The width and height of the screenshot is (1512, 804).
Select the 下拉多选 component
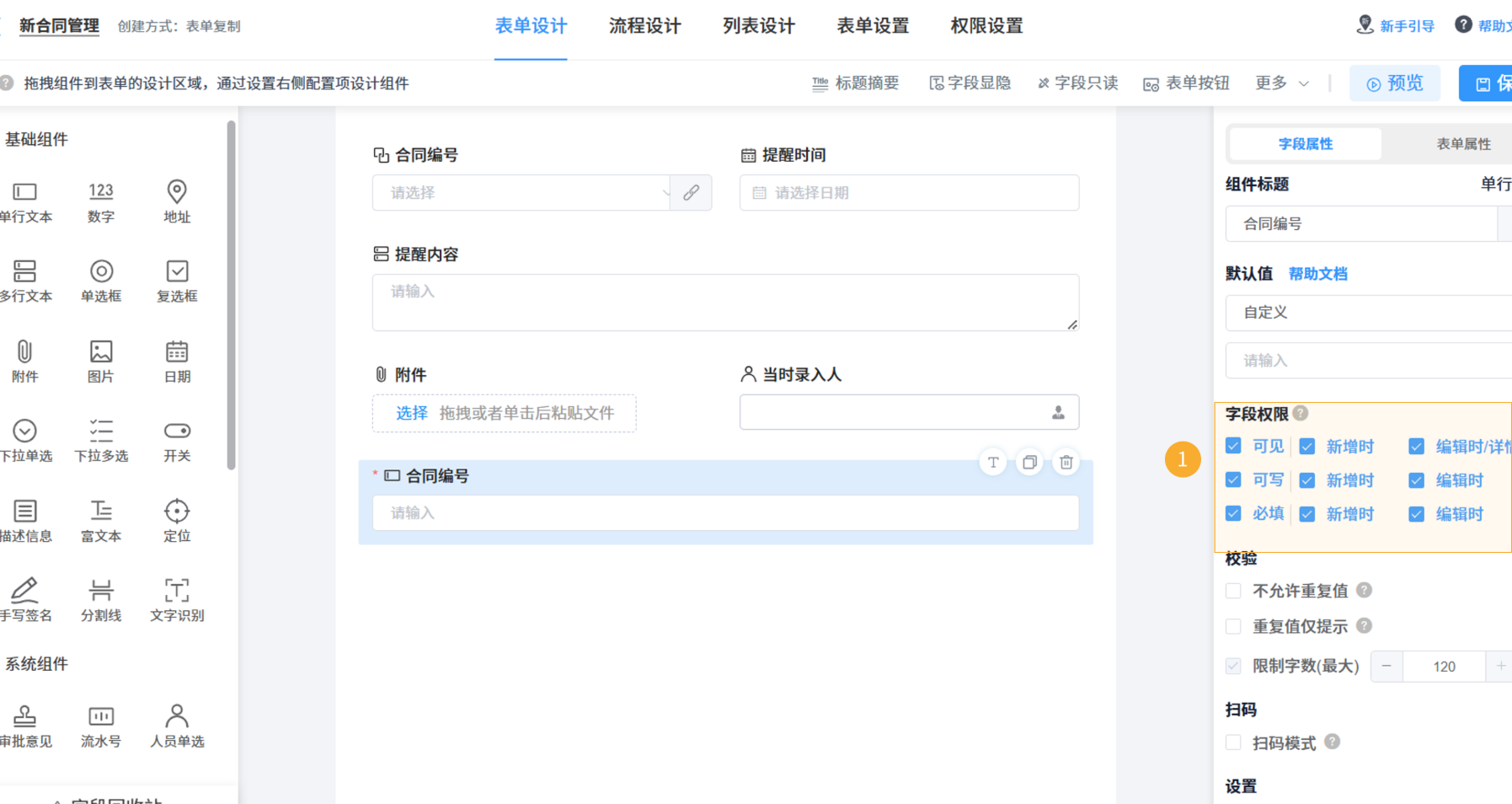101,441
